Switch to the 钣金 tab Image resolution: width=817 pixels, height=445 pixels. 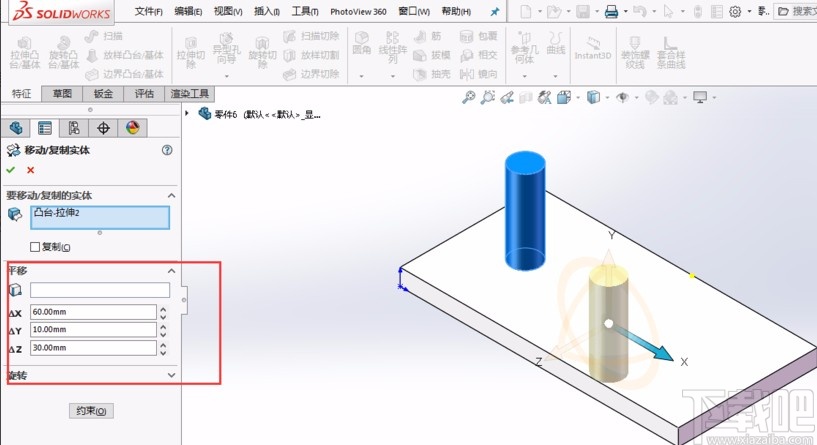(103, 93)
